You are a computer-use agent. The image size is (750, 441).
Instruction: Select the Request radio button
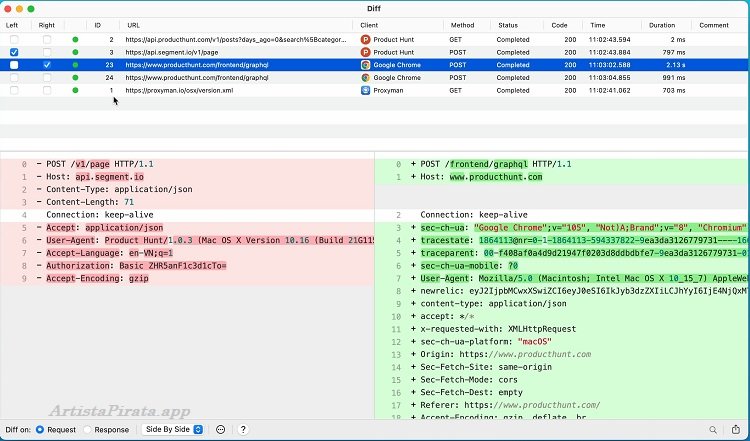(x=40, y=429)
